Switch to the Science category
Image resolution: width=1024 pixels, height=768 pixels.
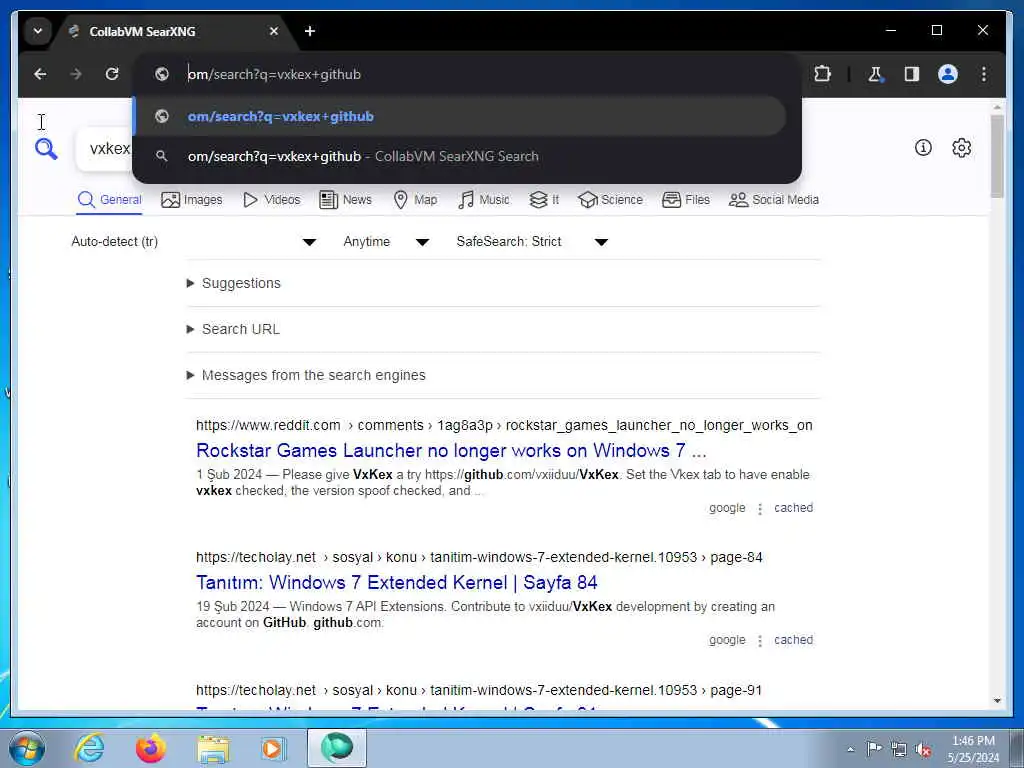(x=611, y=200)
